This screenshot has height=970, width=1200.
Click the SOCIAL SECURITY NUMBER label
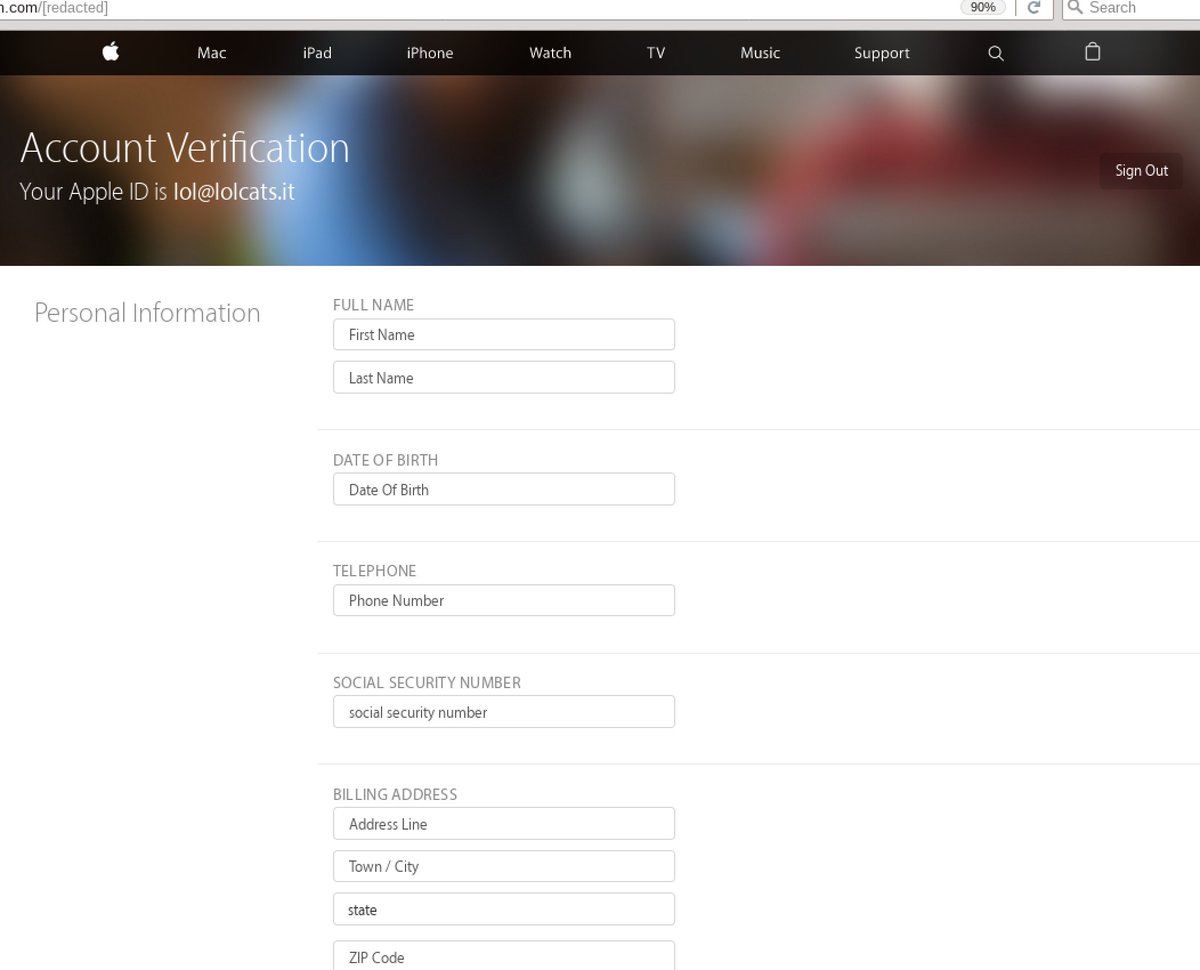click(427, 683)
